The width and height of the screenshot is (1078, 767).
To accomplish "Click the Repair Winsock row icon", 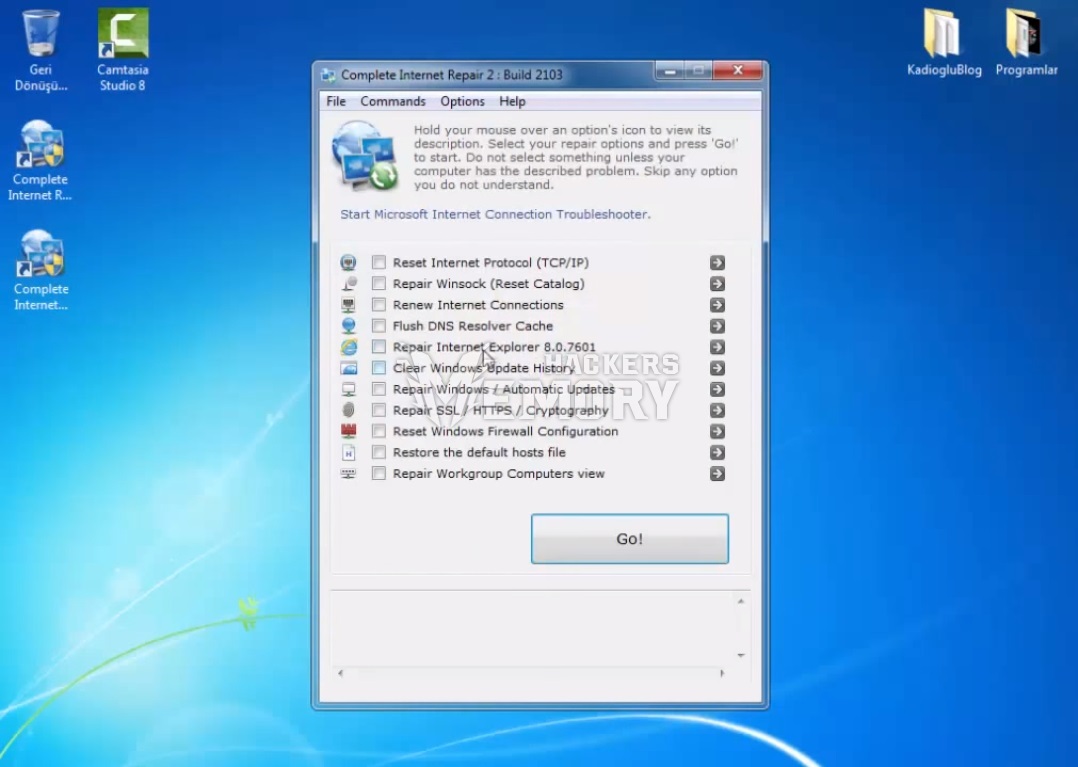I will (349, 284).
